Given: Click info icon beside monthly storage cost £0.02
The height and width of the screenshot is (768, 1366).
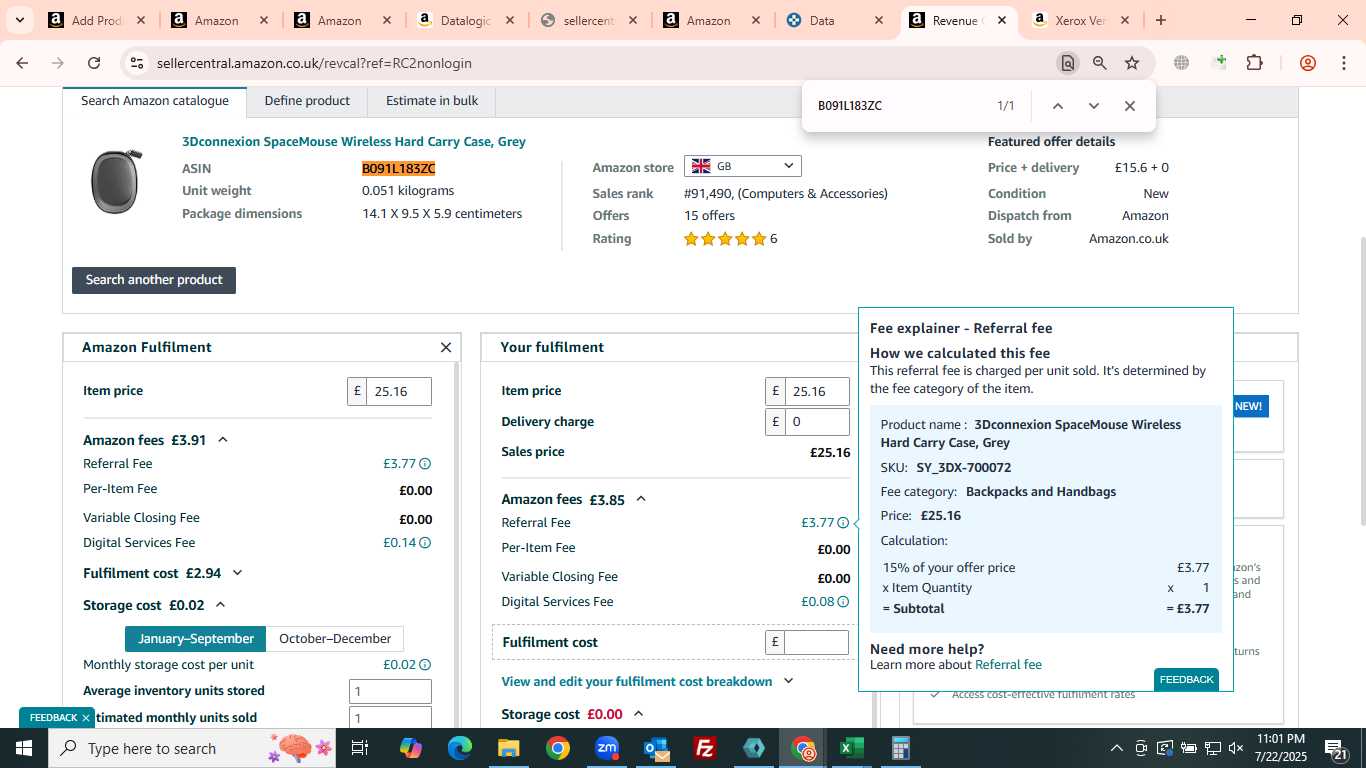Looking at the screenshot, I should [425, 665].
